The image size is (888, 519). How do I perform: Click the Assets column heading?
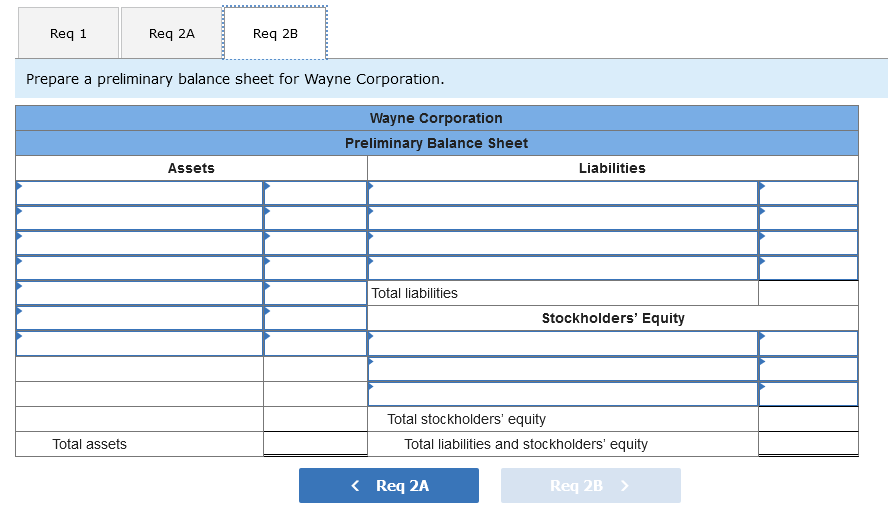coord(191,168)
